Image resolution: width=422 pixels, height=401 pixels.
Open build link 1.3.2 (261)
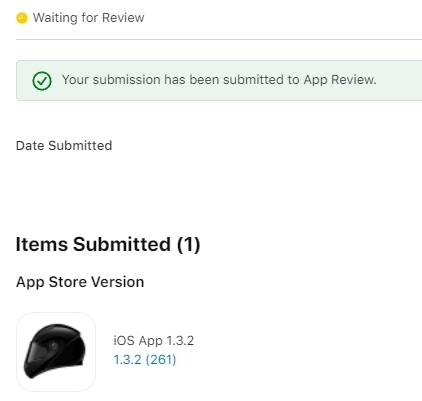(x=145, y=360)
